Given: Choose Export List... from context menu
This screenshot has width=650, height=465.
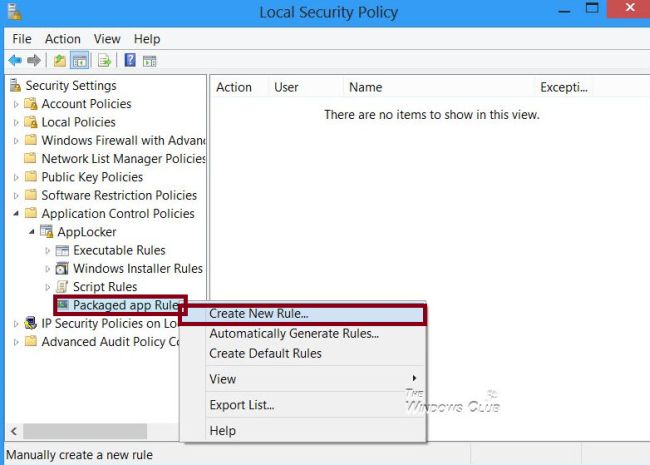Looking at the screenshot, I should point(303,404).
